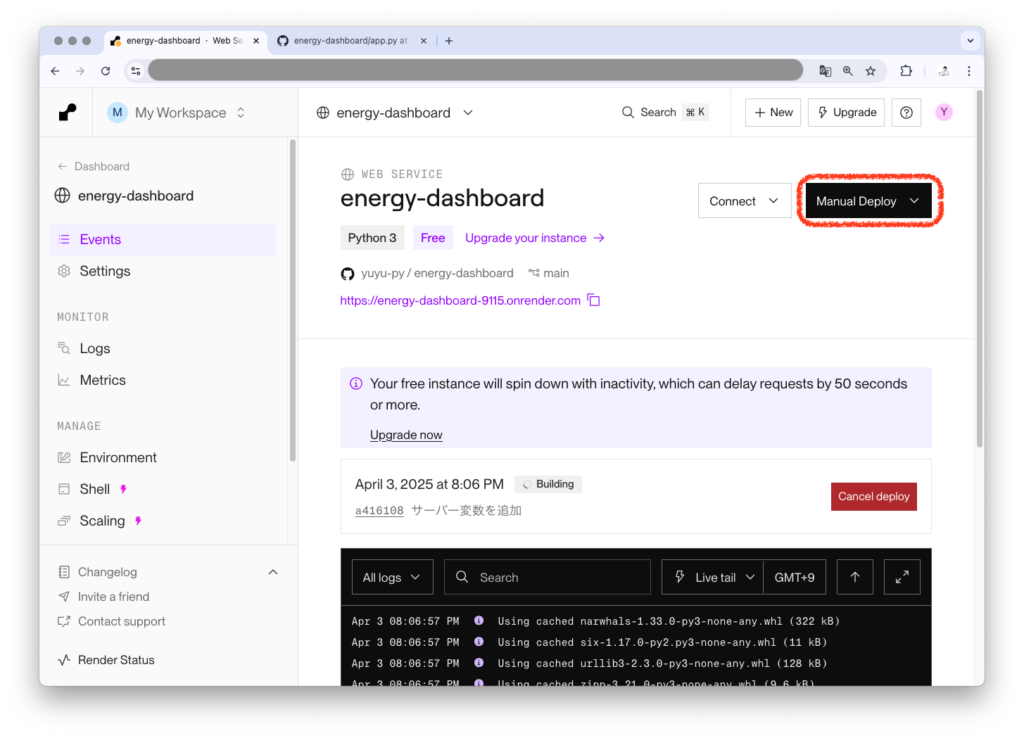The image size is (1024, 738).
Task: Click the Render logo icon
Action: click(x=67, y=112)
